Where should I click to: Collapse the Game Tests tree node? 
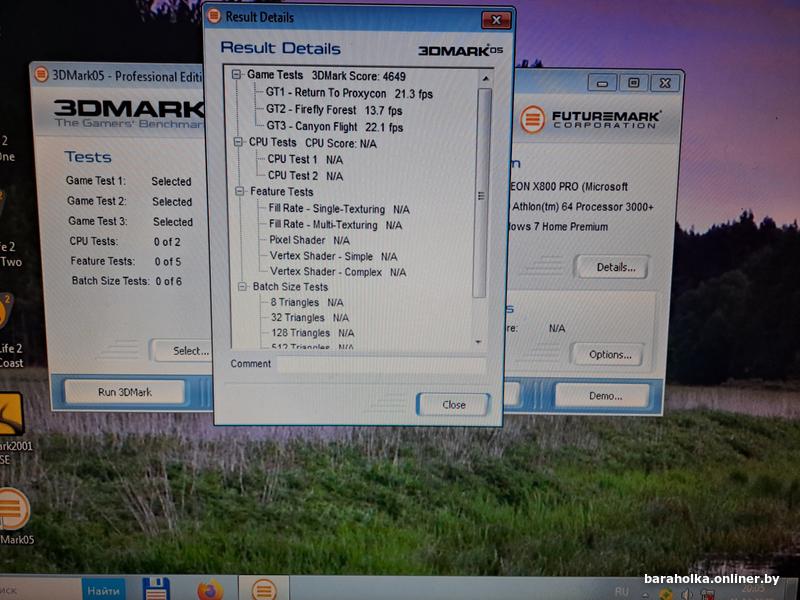click(236, 74)
